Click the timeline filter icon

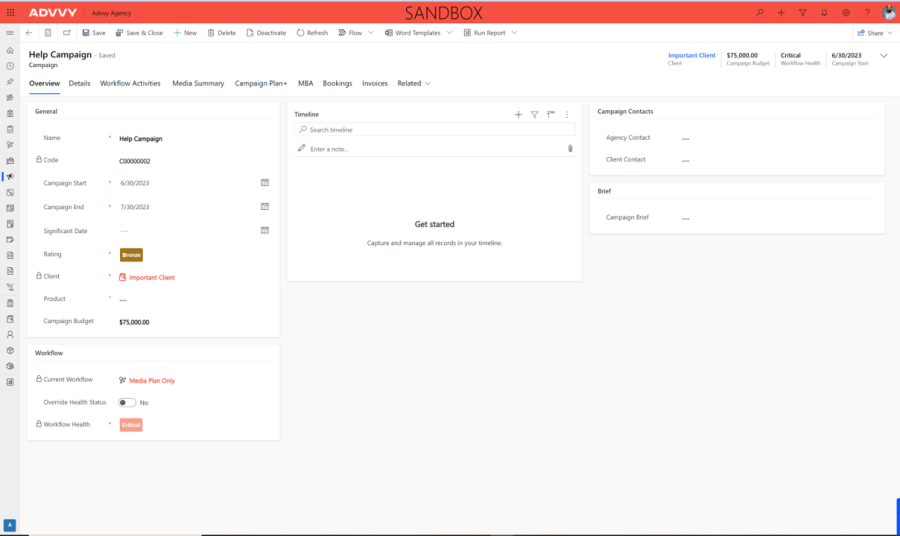(534, 115)
